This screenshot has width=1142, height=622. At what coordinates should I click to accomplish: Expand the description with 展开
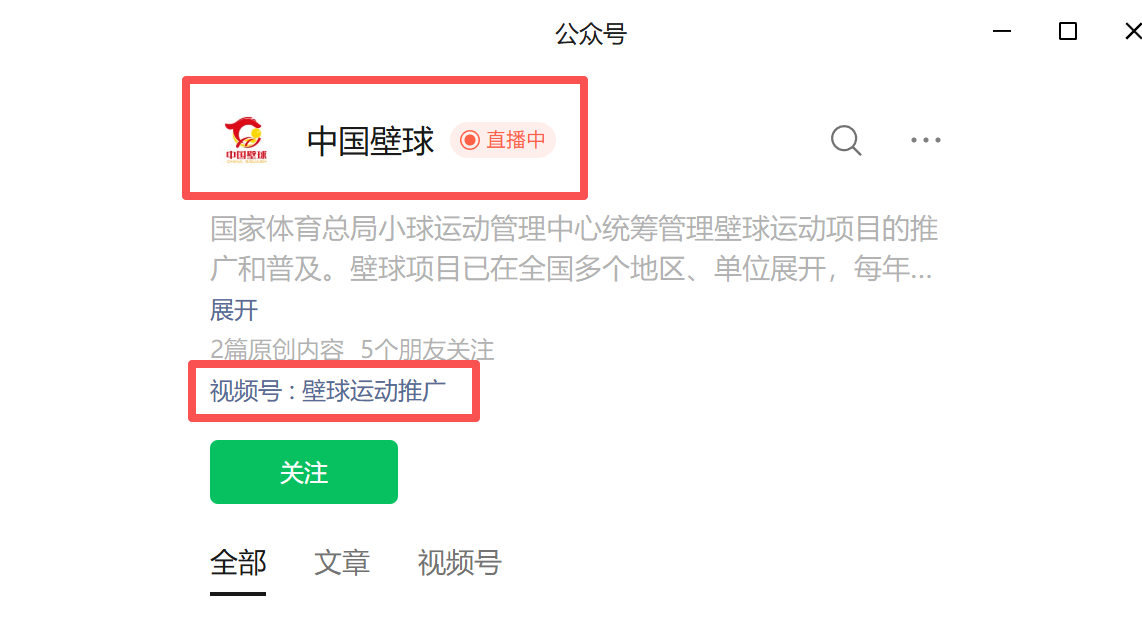click(234, 310)
